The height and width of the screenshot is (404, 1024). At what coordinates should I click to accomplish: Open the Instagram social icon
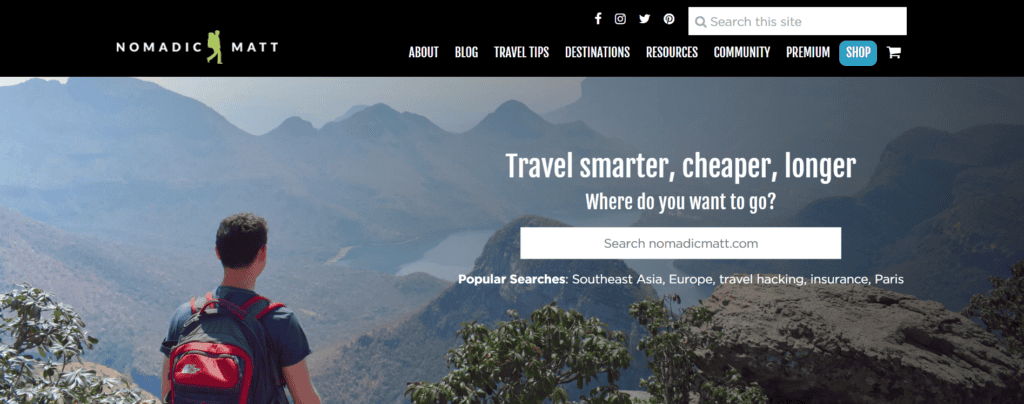(620, 19)
